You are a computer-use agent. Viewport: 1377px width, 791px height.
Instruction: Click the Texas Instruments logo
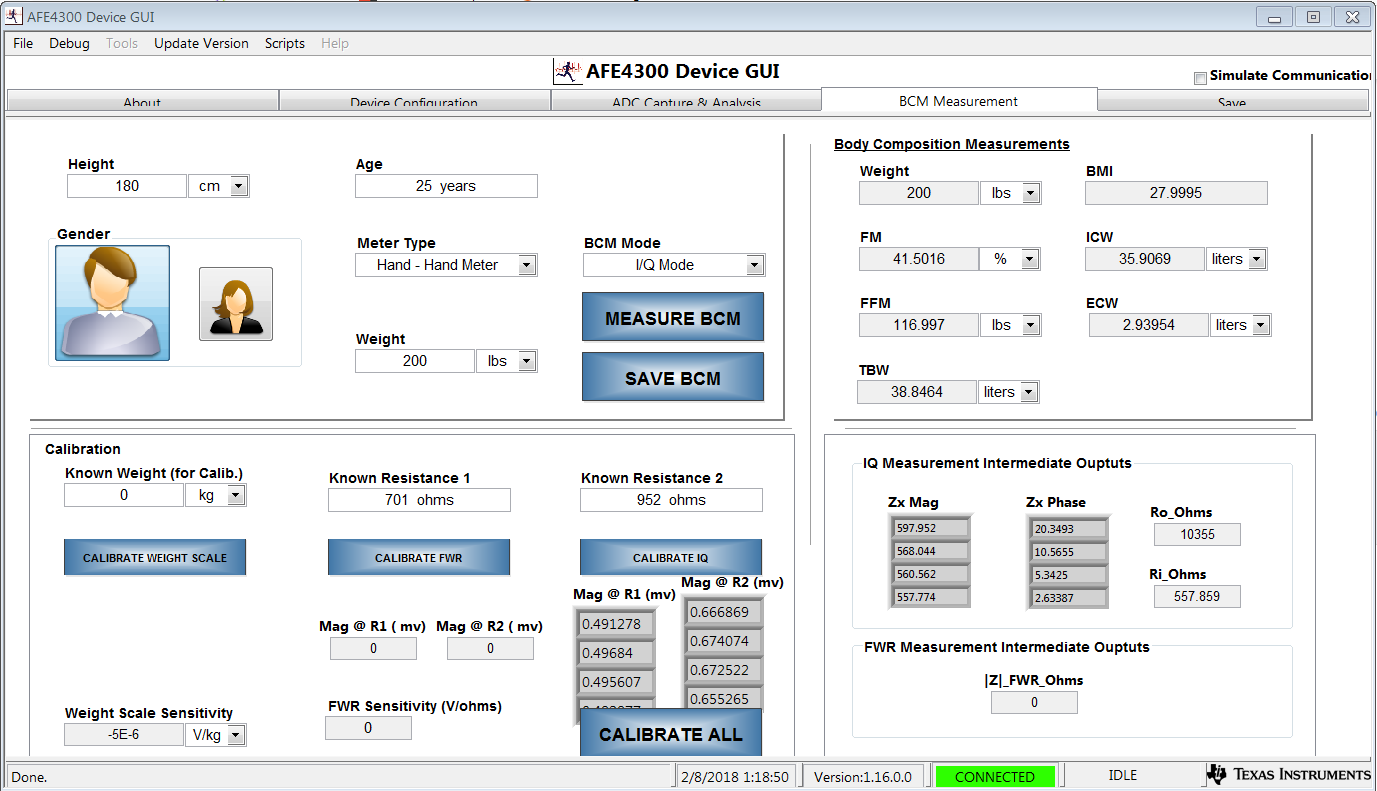click(1288, 775)
